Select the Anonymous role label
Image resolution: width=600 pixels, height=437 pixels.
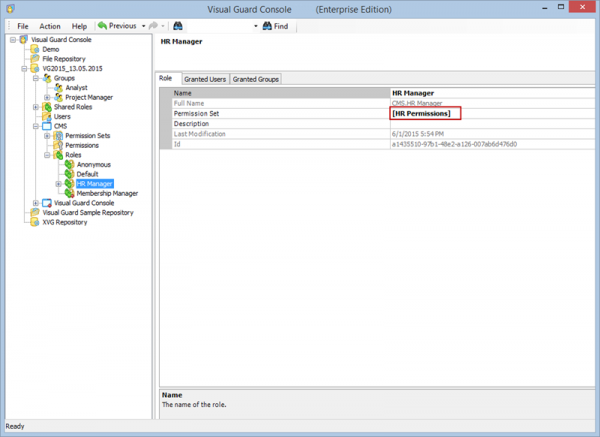click(x=94, y=165)
